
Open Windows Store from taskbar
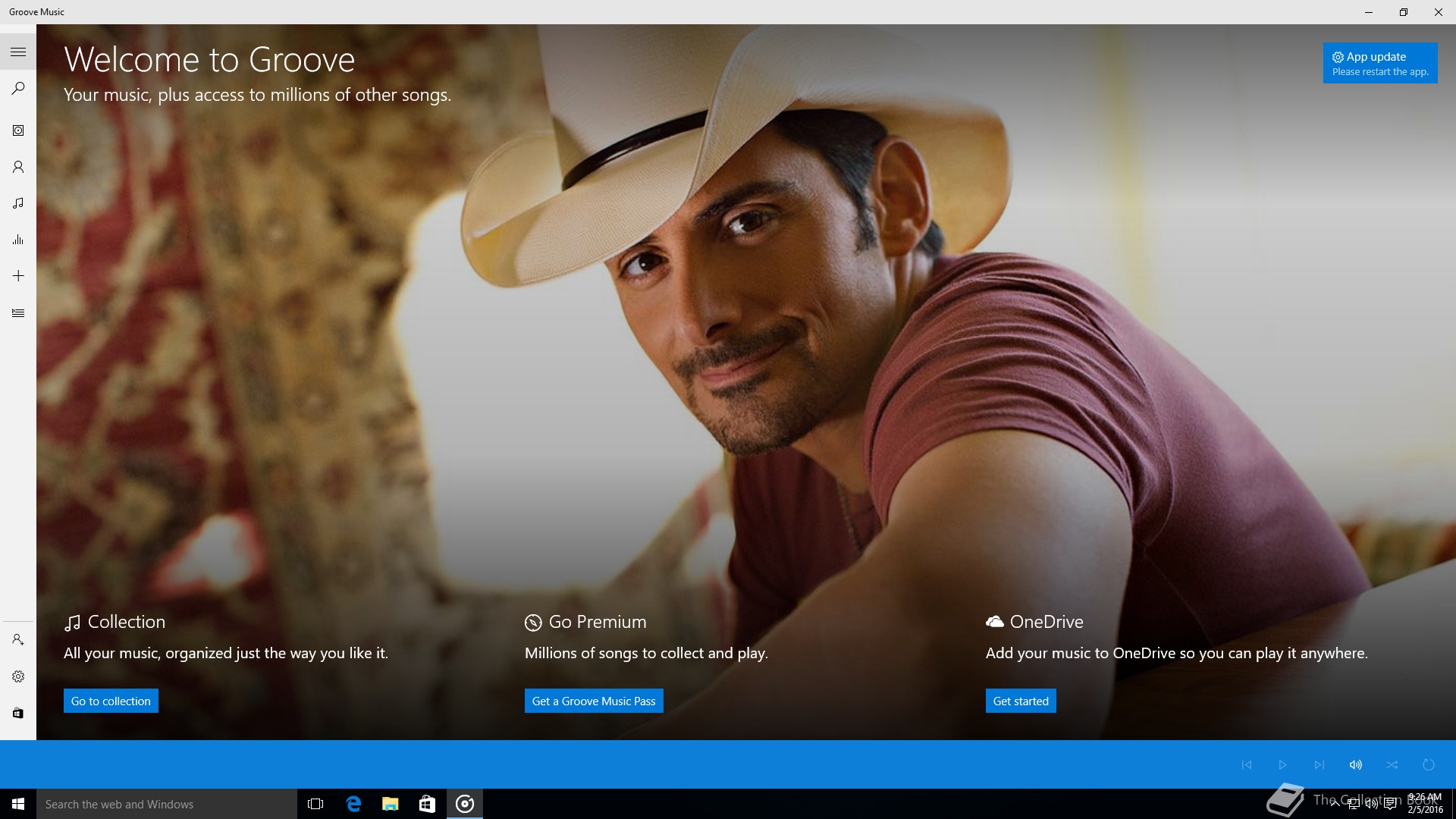tap(428, 804)
